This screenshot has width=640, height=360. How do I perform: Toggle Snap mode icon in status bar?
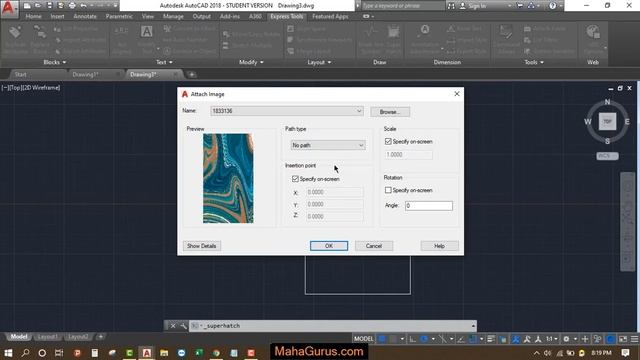(x=393, y=339)
